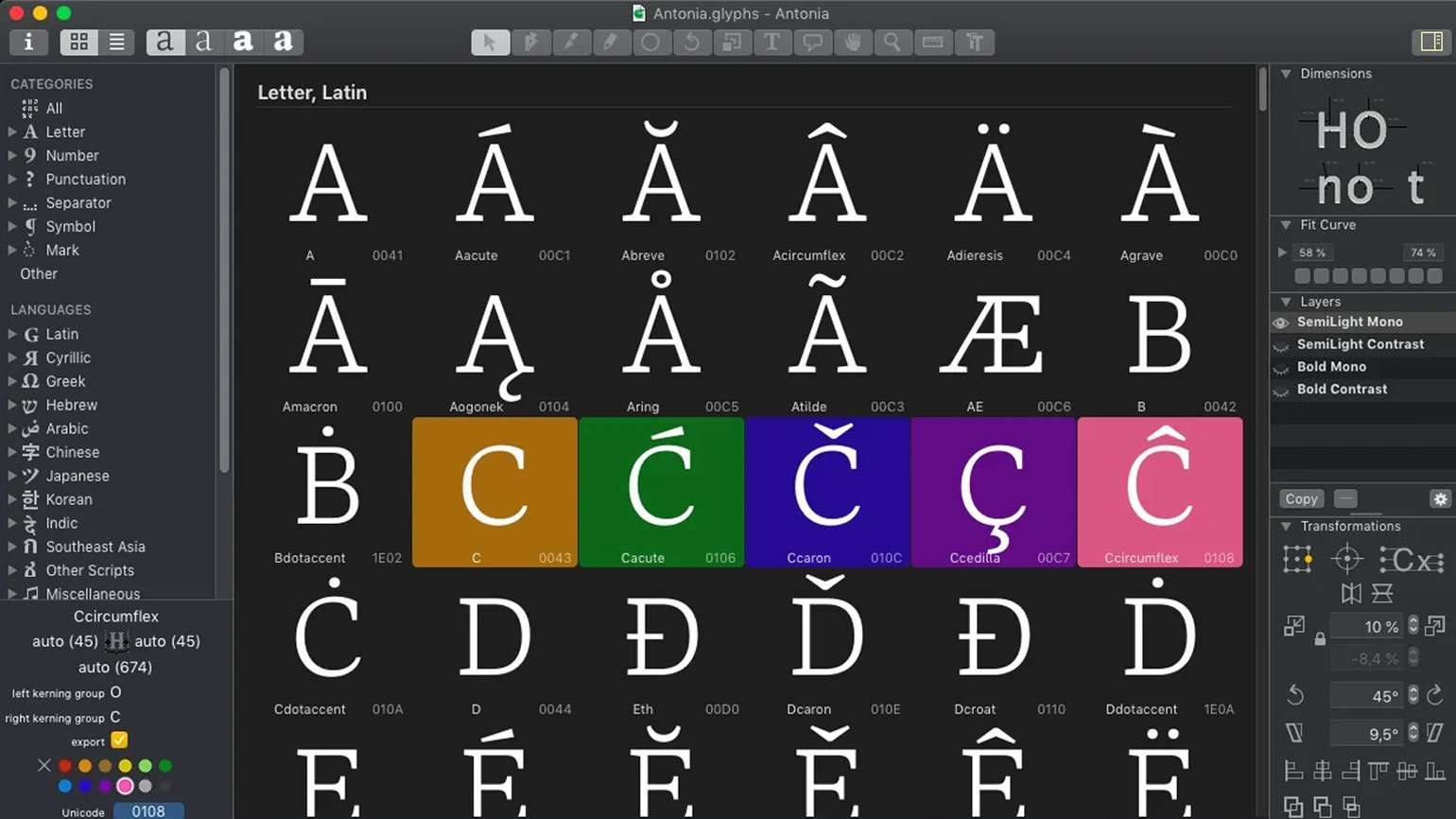
Task: Rotate counterclockwise by 45 degrees
Action: (1295, 695)
